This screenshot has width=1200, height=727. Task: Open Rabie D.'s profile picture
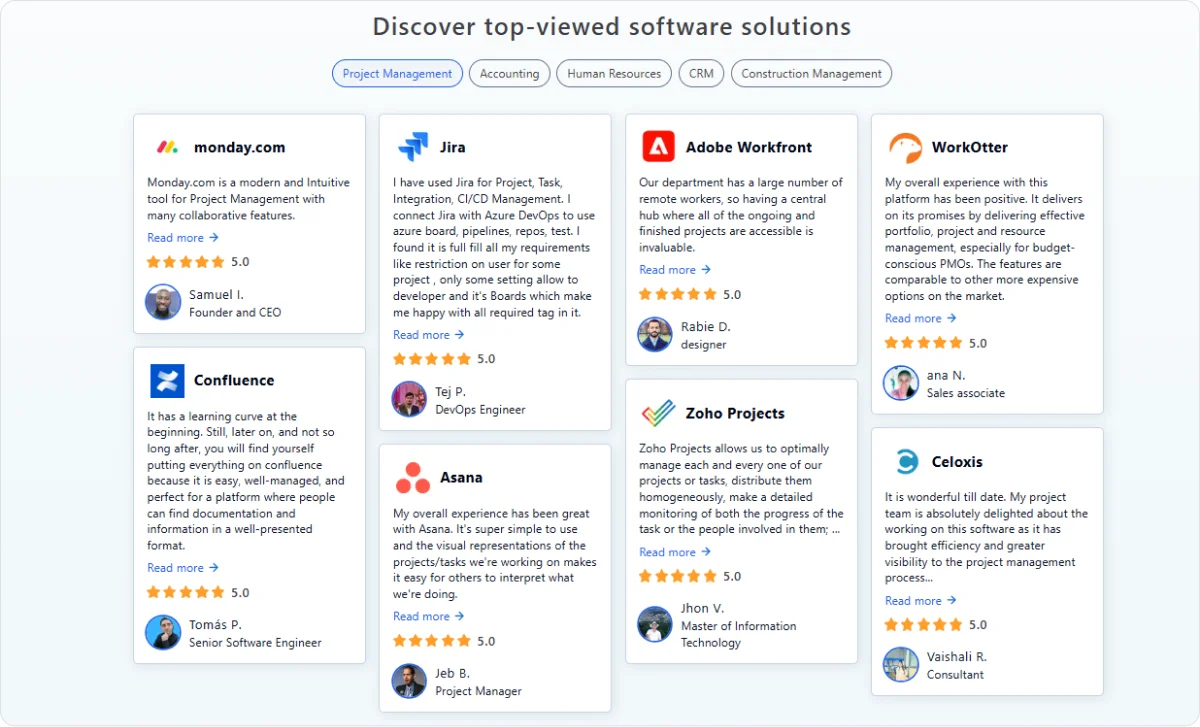coord(655,334)
